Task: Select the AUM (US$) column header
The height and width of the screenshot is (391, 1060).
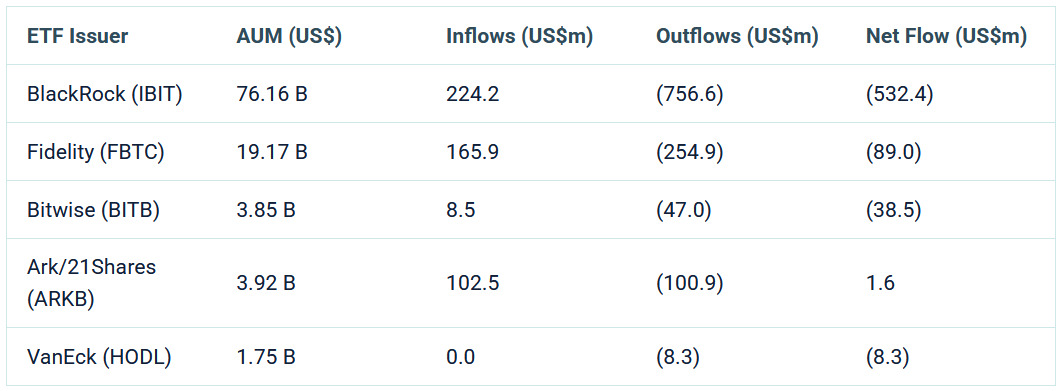Action: 289,37
